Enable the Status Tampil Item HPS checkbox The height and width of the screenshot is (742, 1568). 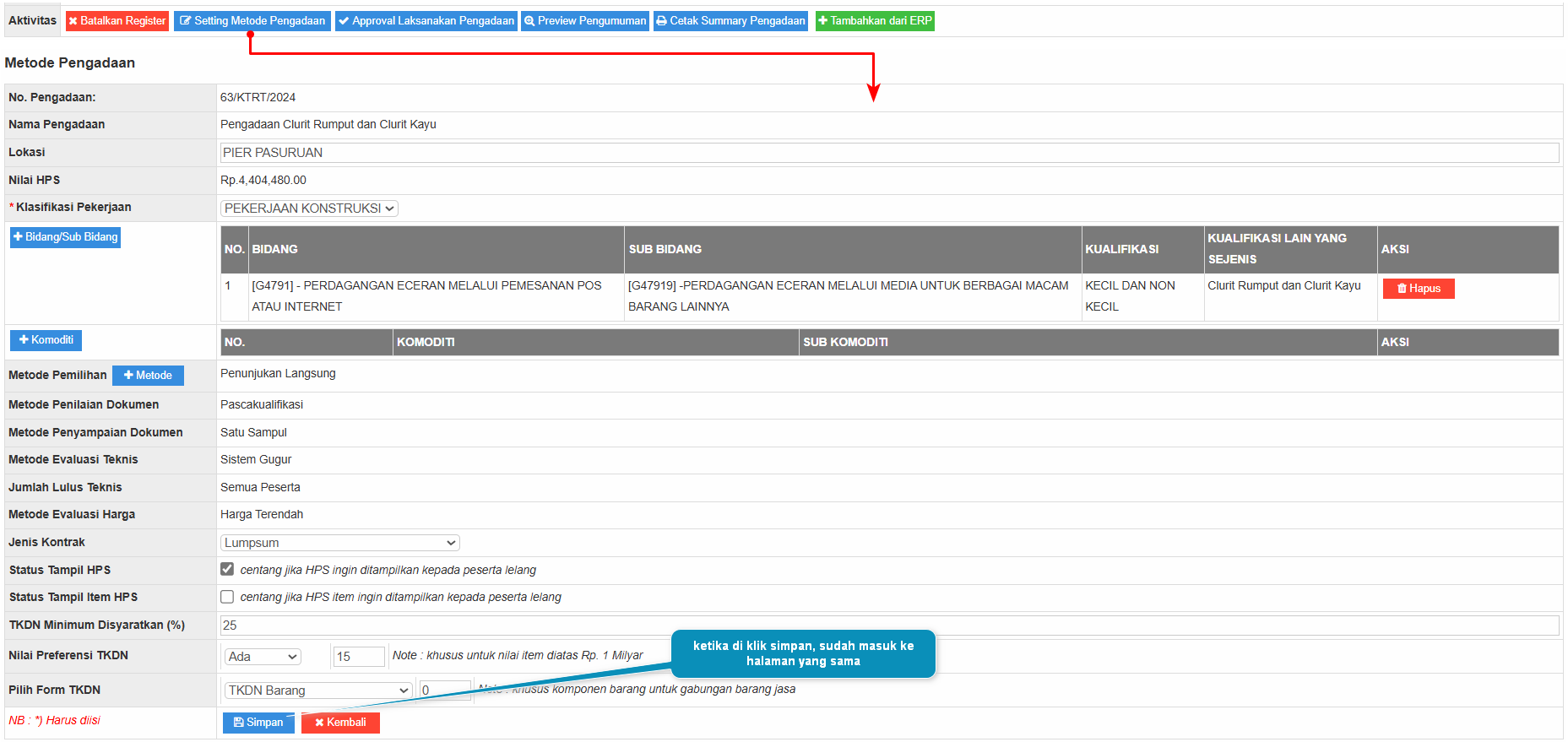click(227, 597)
